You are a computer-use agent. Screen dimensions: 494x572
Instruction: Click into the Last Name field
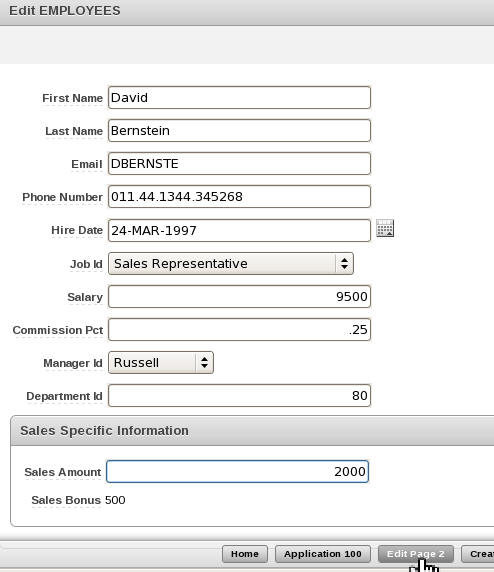[x=239, y=131]
